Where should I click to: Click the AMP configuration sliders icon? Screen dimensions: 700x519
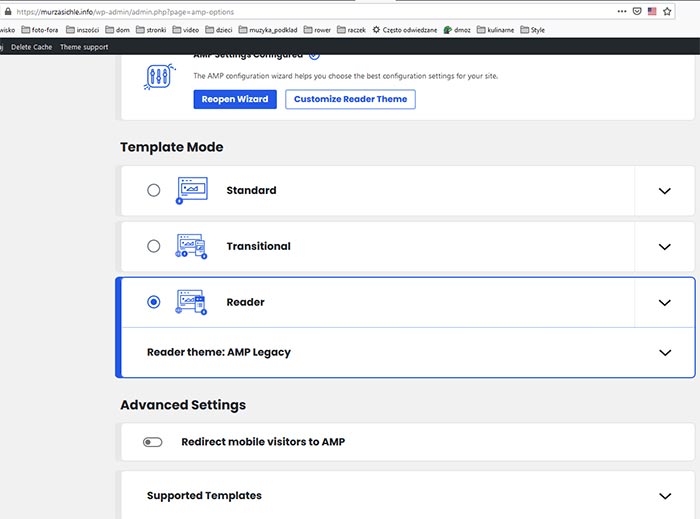point(159,76)
